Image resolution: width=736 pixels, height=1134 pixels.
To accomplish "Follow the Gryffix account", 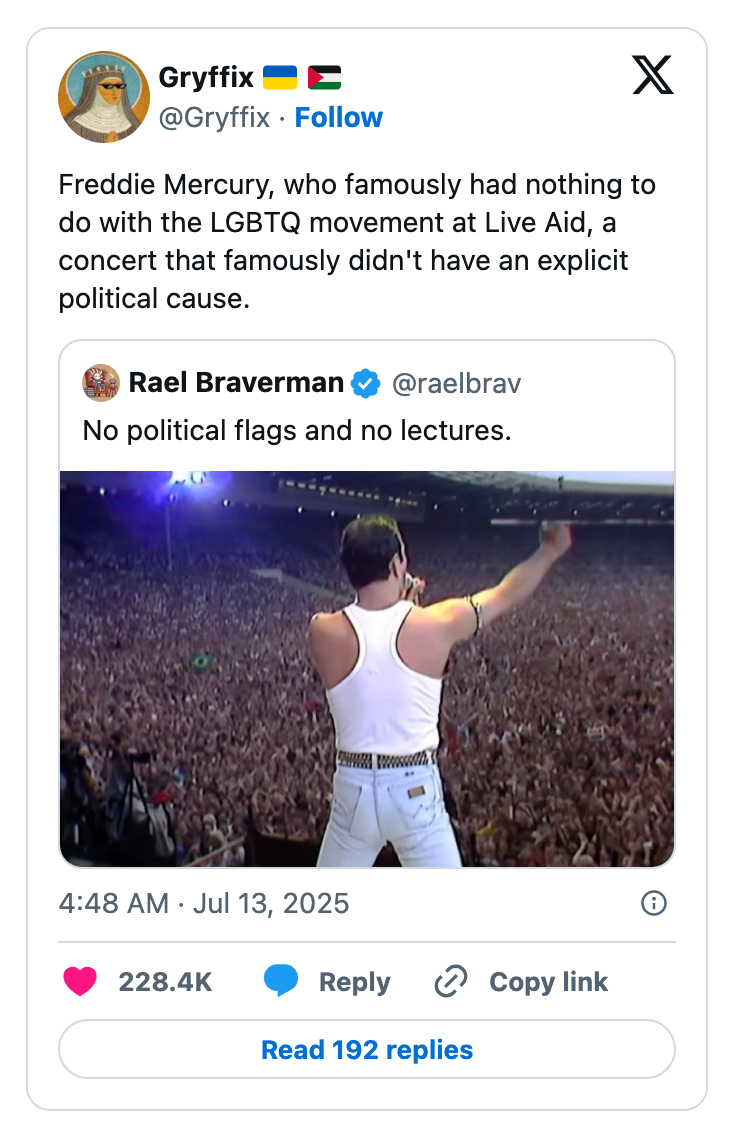I will coord(339,118).
